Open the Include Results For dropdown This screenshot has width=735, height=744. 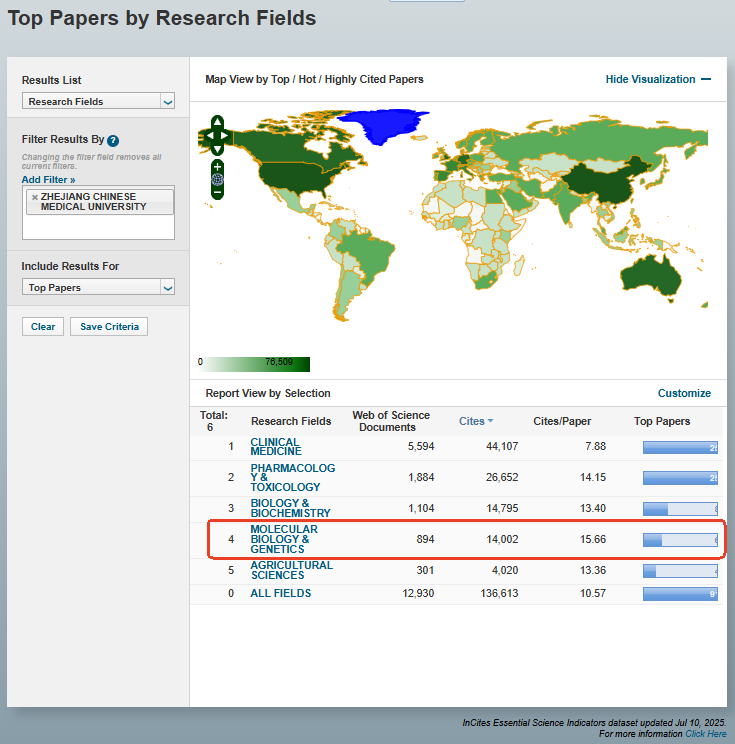click(x=167, y=288)
